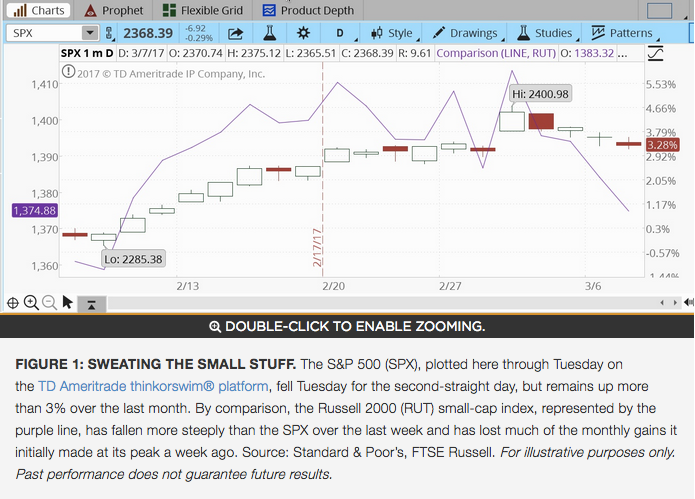The height and width of the screenshot is (499, 695).
Task: Click the scroll left arrow
Action: (x=662, y=303)
